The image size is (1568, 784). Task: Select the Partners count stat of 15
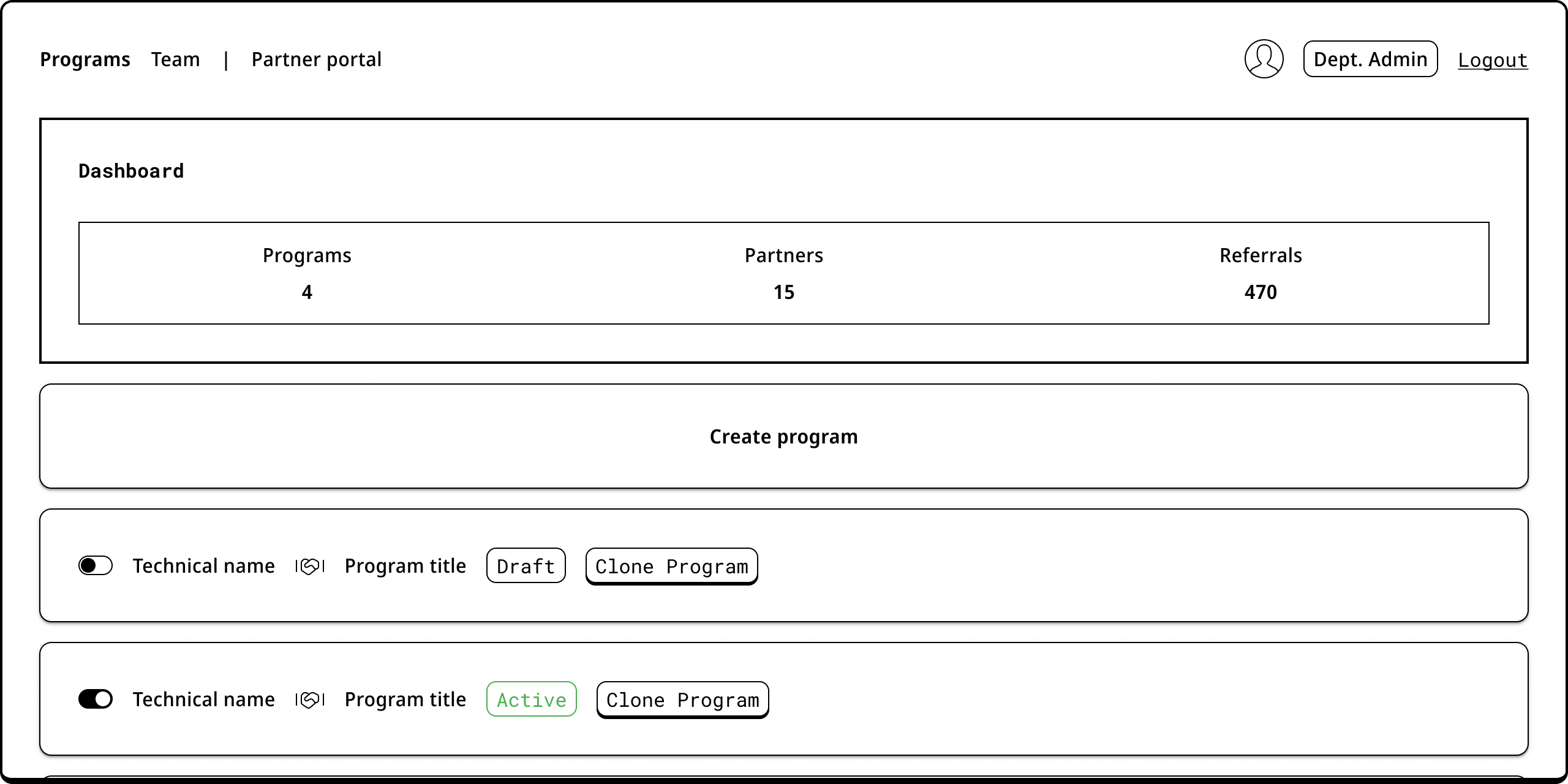point(784,292)
